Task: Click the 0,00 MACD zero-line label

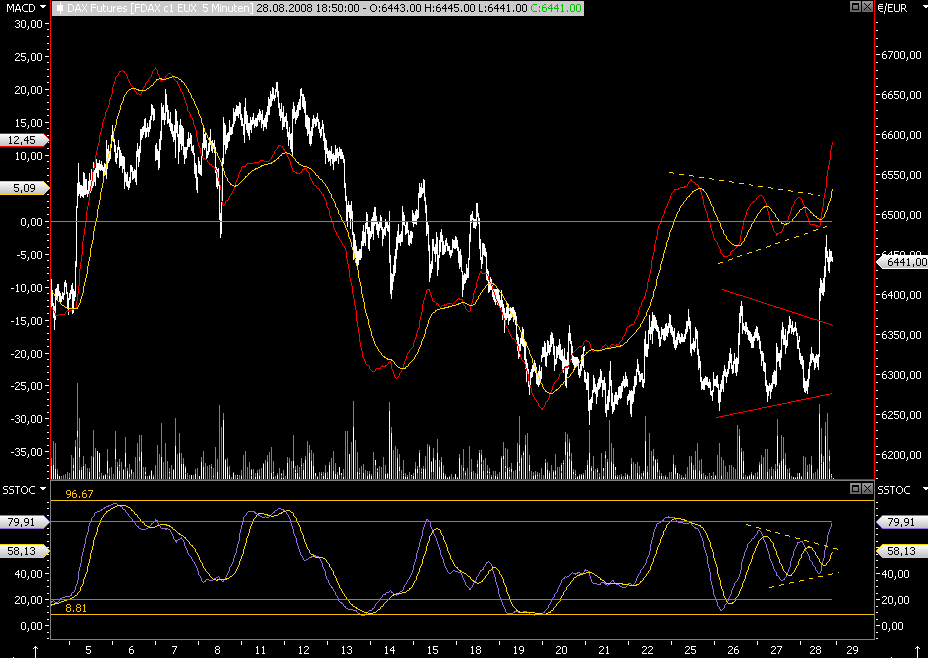Action: 31,222
